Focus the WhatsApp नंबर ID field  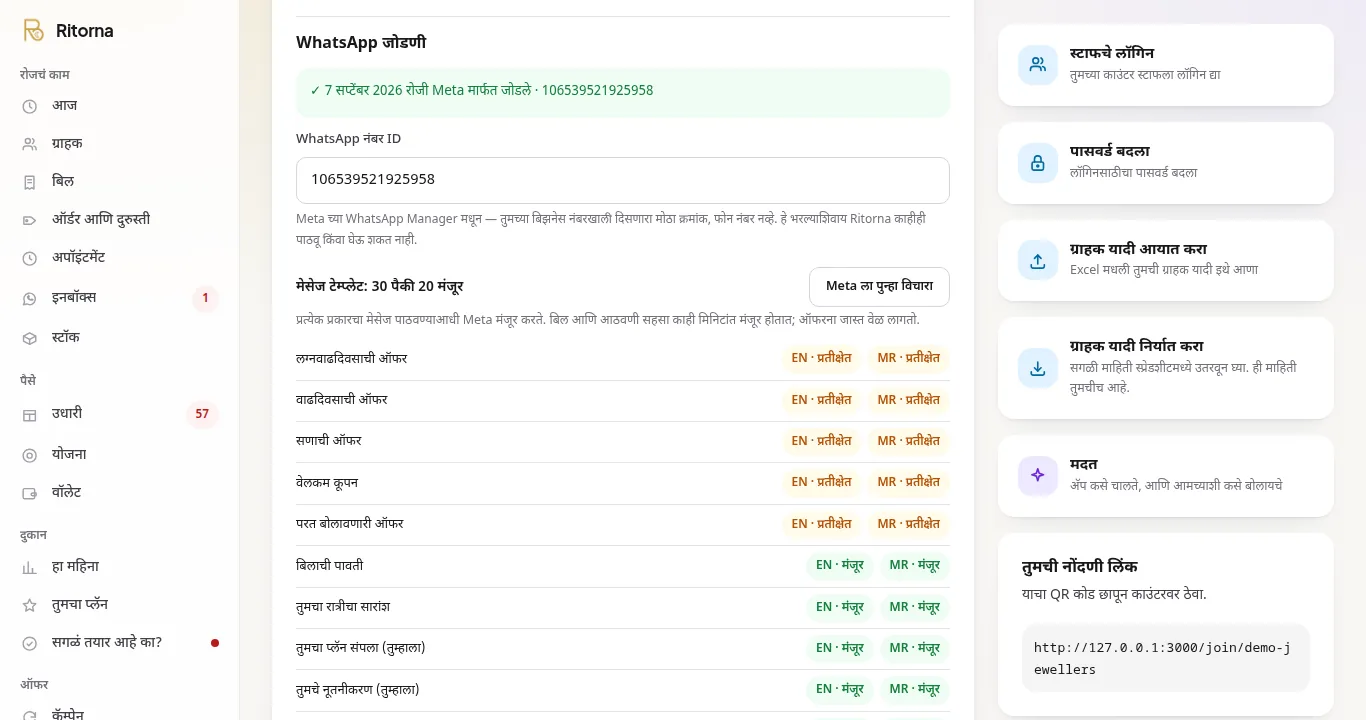(623, 180)
